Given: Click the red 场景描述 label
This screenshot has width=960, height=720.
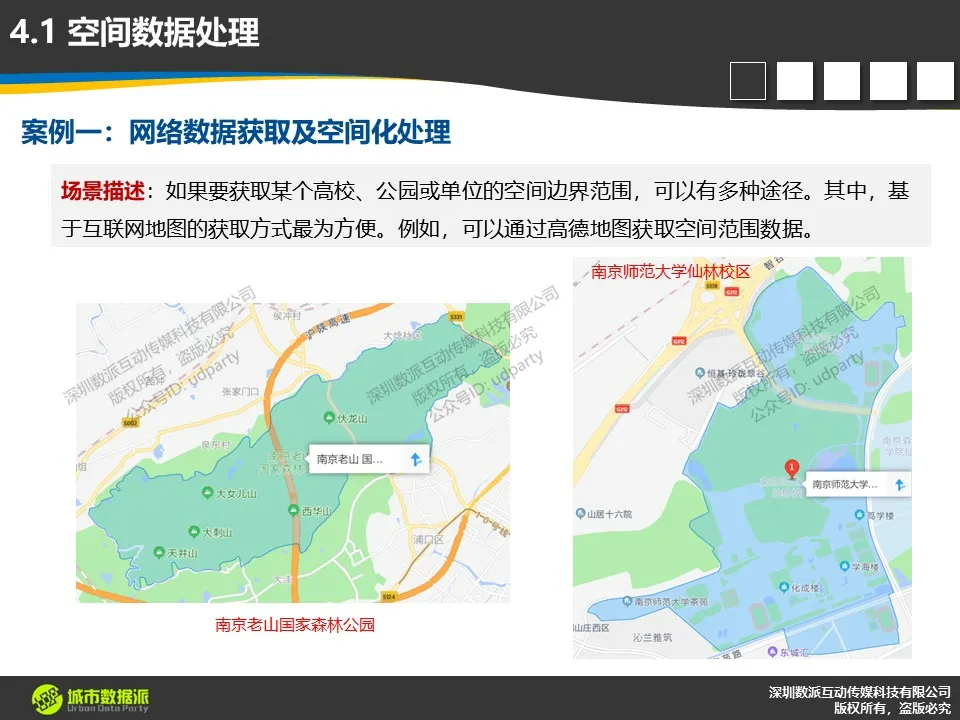Looking at the screenshot, I should coord(102,191).
